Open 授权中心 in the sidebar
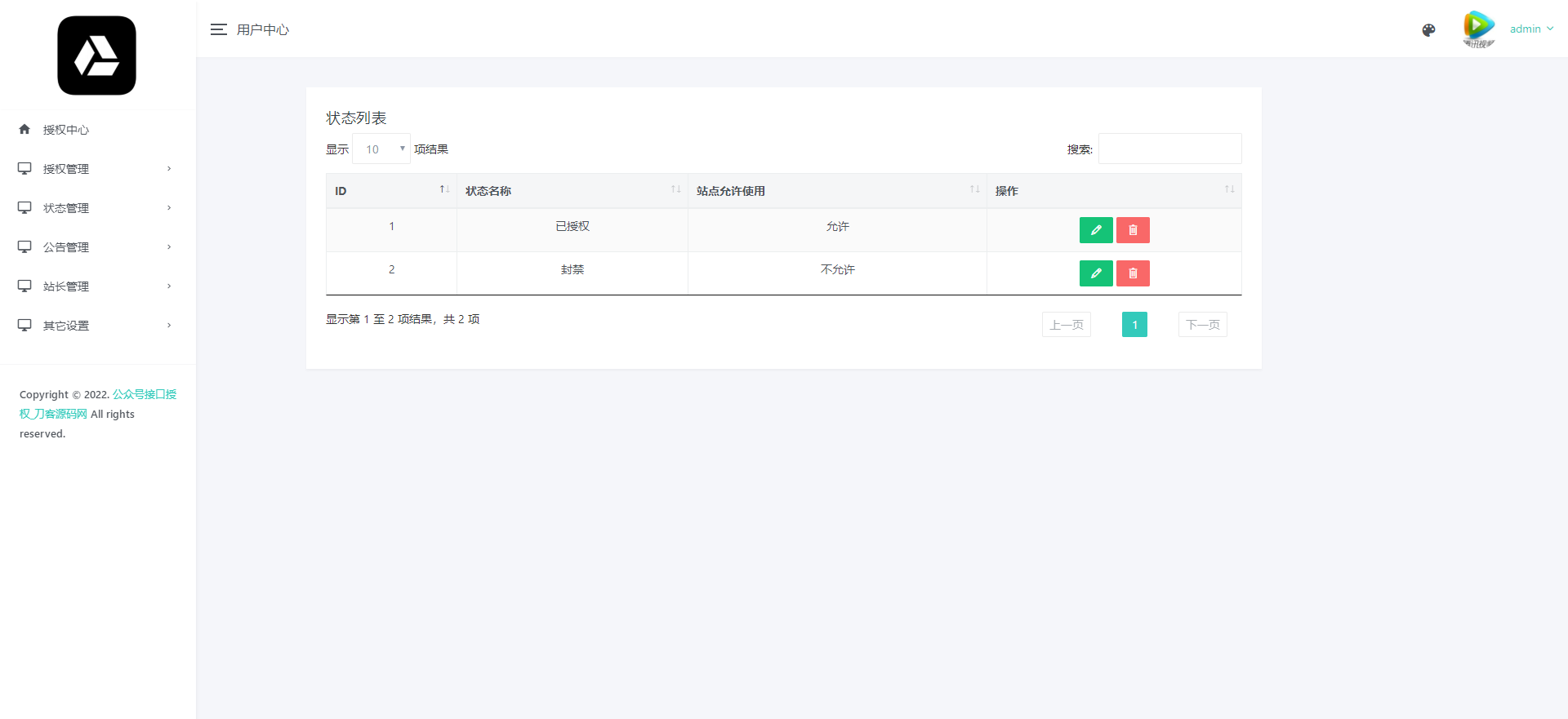Image resolution: width=1568 pixels, height=719 pixels. click(x=66, y=130)
